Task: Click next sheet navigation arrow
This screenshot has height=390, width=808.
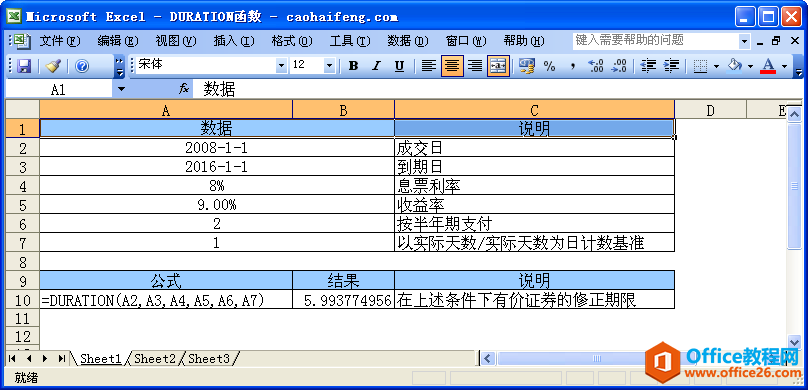Action: [x=45, y=358]
